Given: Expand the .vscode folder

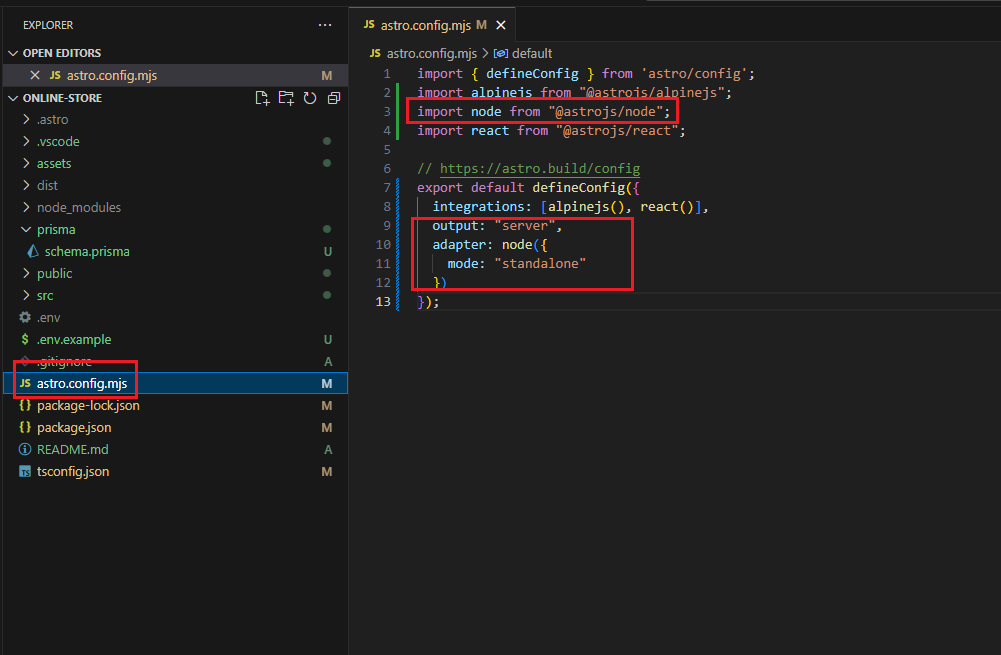Looking at the screenshot, I should tap(26, 141).
